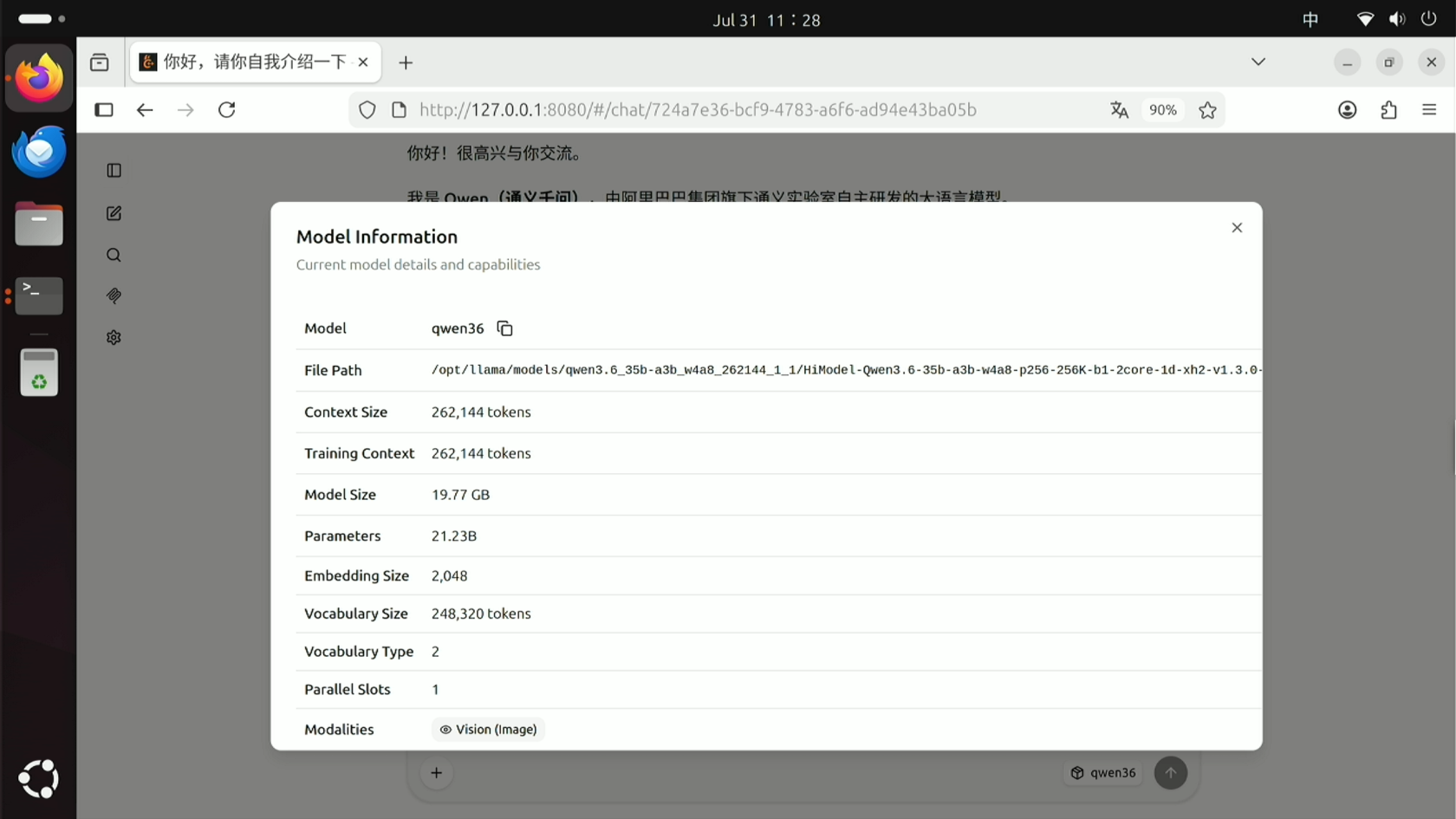Image resolution: width=1456 pixels, height=819 pixels.
Task: Click the Parallel Slots row label
Action: pos(348,690)
